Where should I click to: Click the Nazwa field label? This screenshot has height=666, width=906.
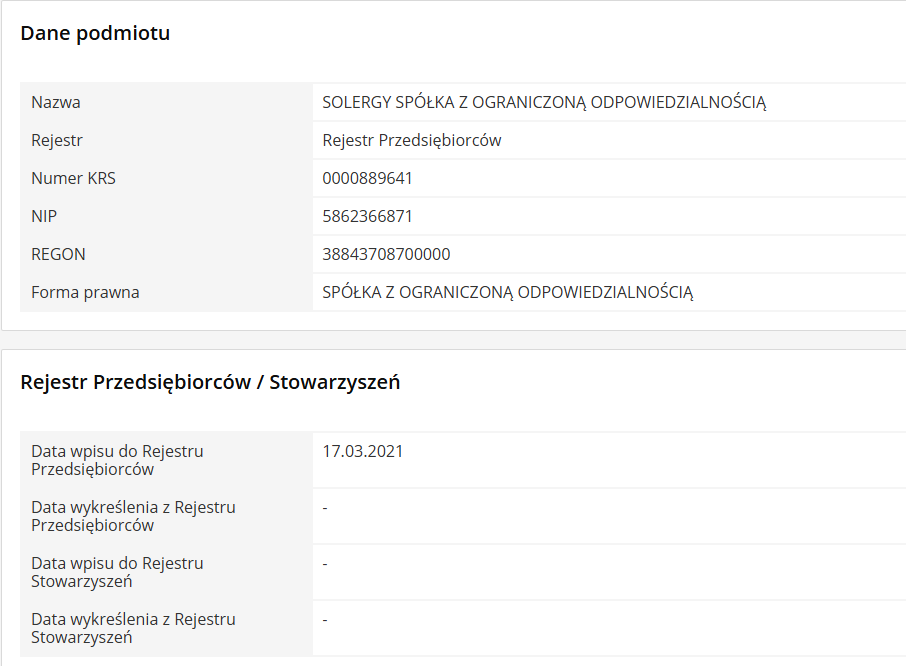(x=56, y=102)
